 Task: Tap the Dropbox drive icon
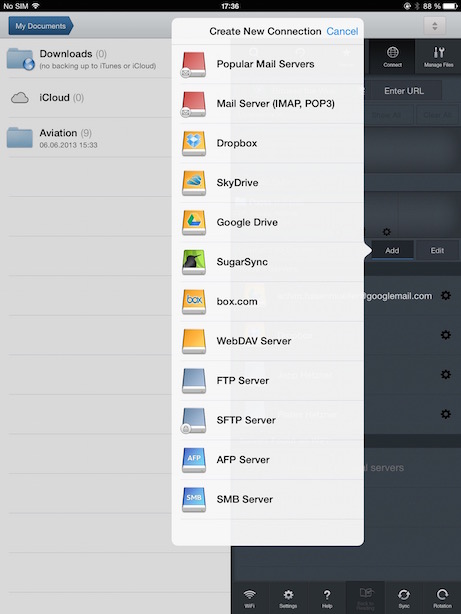pyautogui.click(x=194, y=143)
